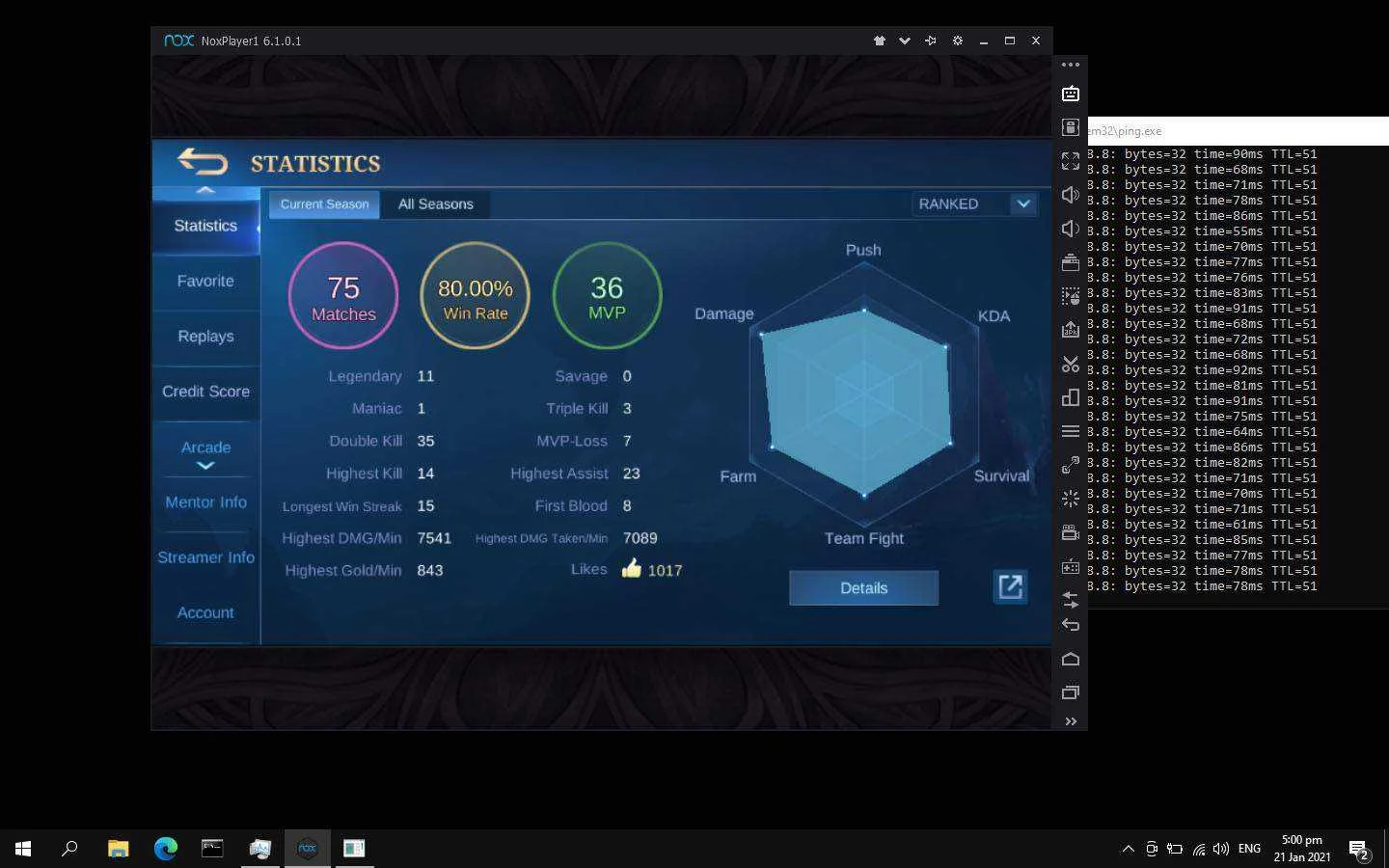Open the Nox theme (shirt) icon
This screenshot has width=1389, height=868.
[x=879, y=41]
